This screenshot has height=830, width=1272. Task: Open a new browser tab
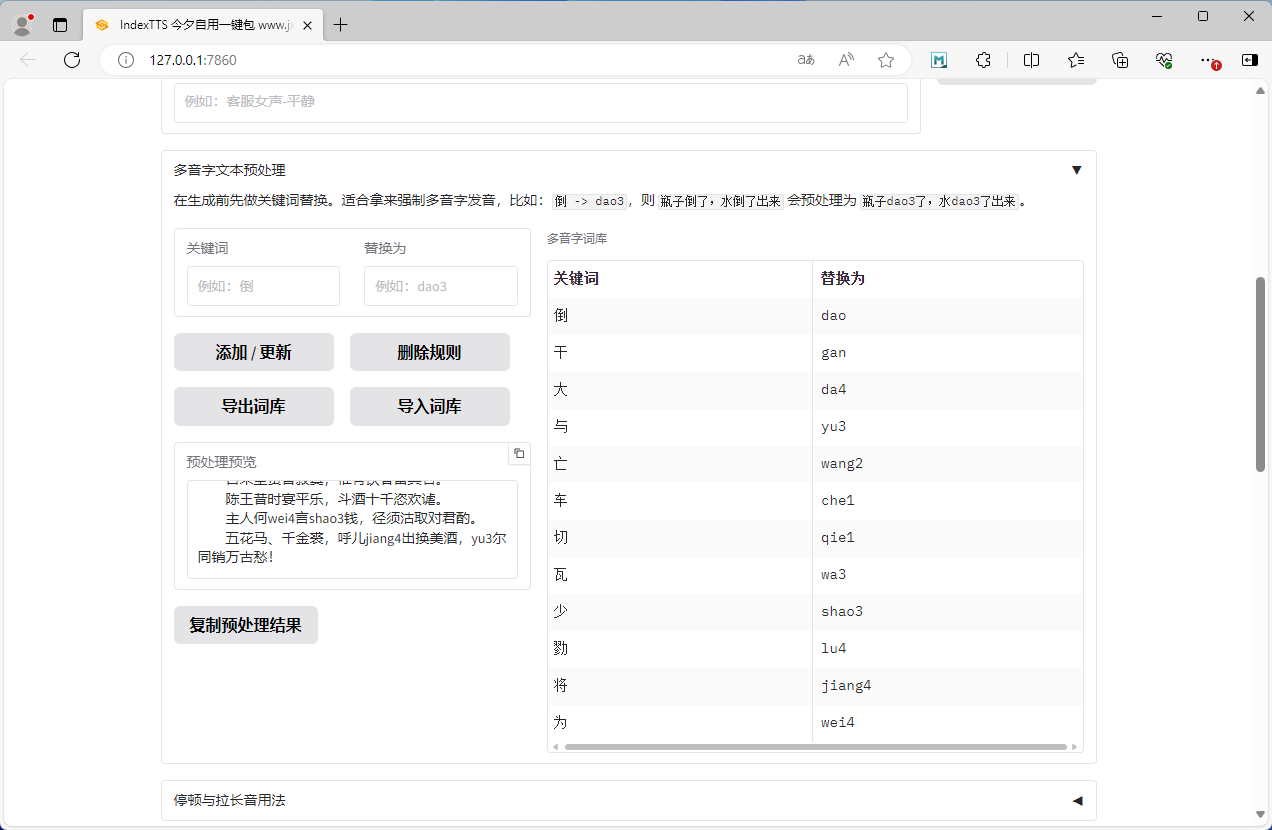(x=341, y=25)
